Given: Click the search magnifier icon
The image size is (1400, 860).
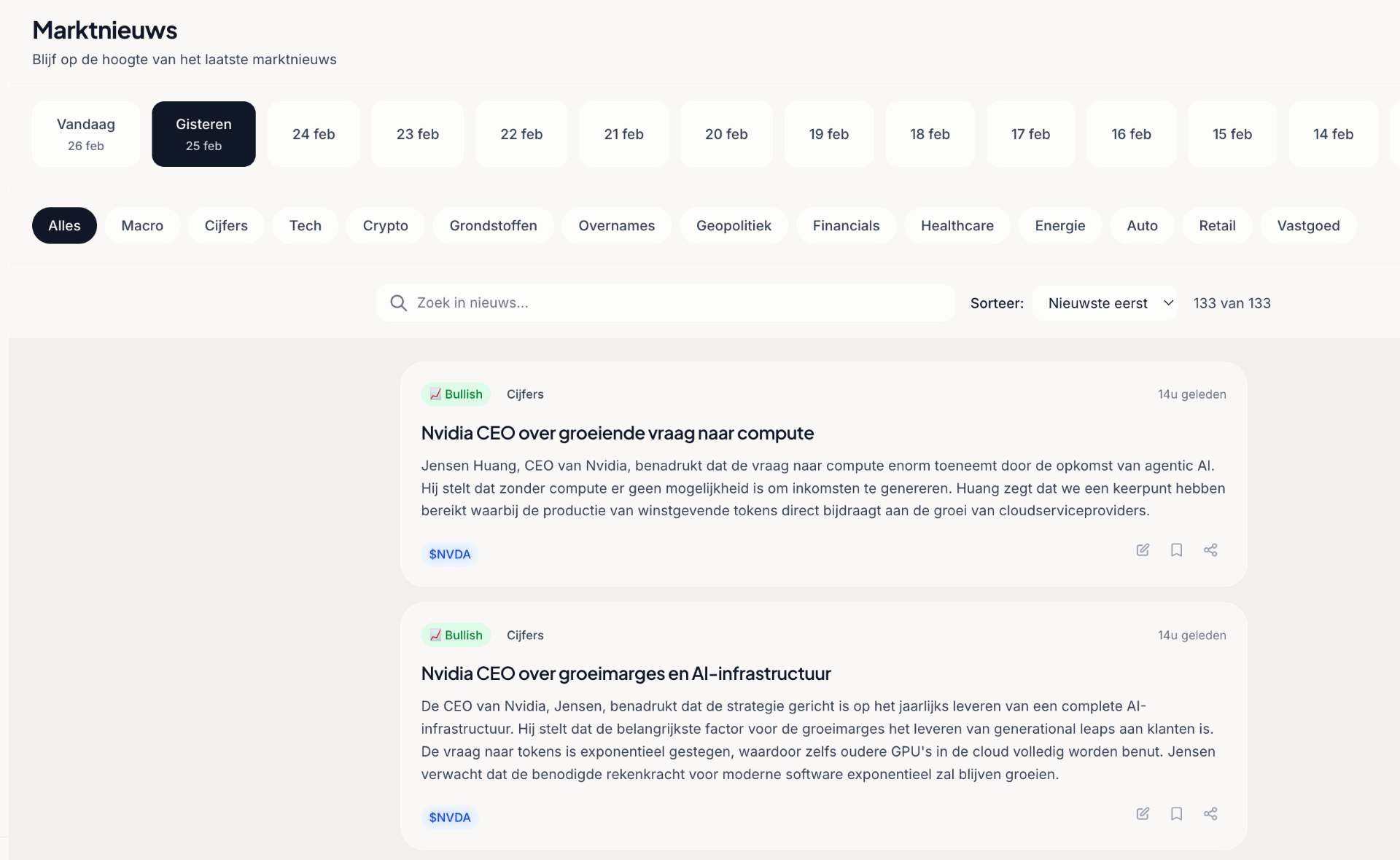Looking at the screenshot, I should pyautogui.click(x=398, y=303).
